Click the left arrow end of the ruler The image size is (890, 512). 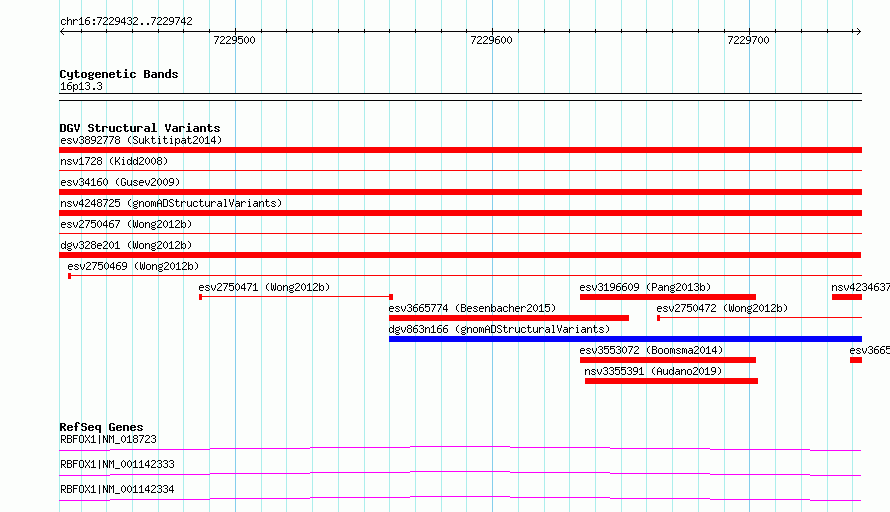point(62,31)
